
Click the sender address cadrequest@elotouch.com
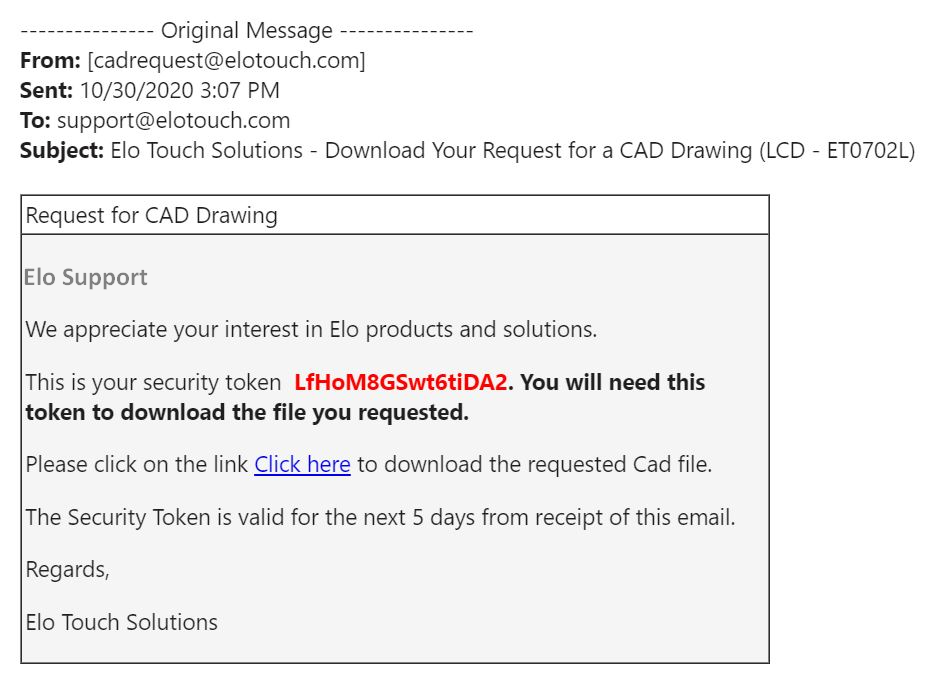click(x=226, y=60)
